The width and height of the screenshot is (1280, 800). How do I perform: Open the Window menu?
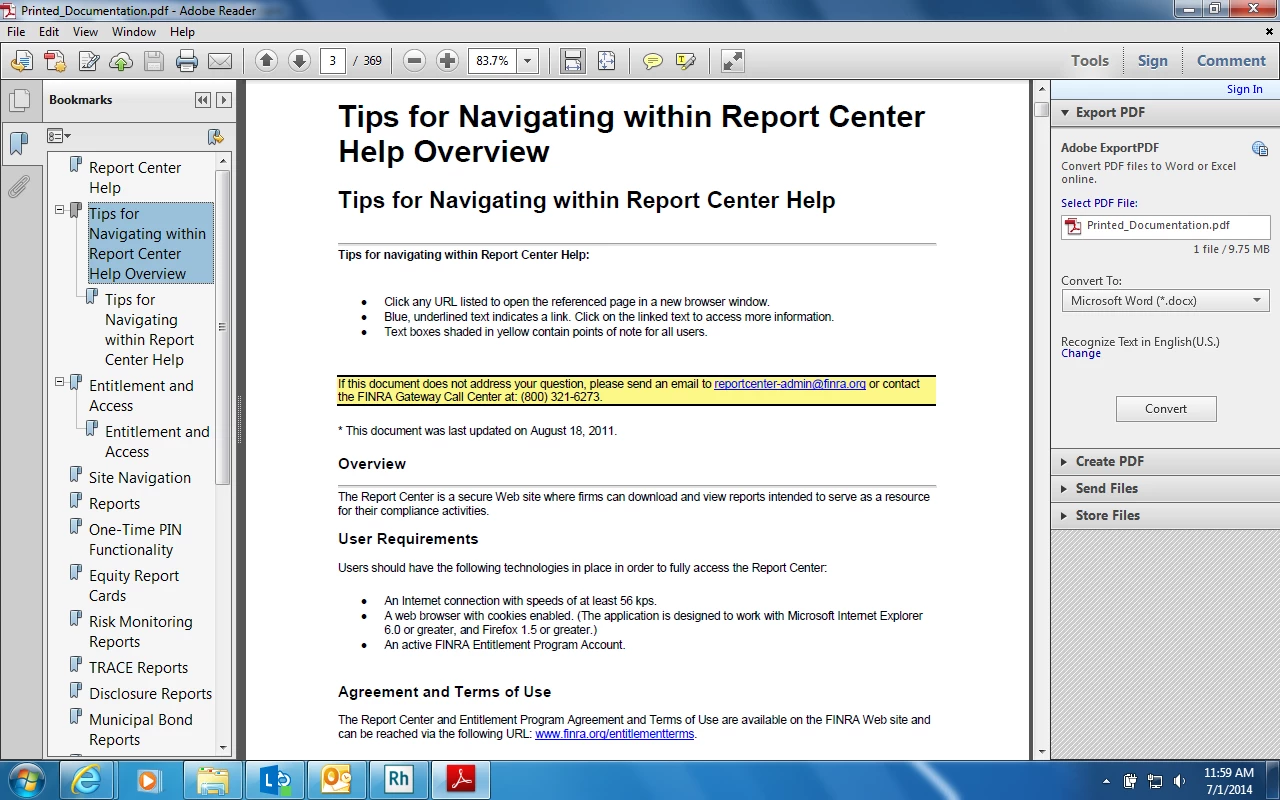point(134,32)
